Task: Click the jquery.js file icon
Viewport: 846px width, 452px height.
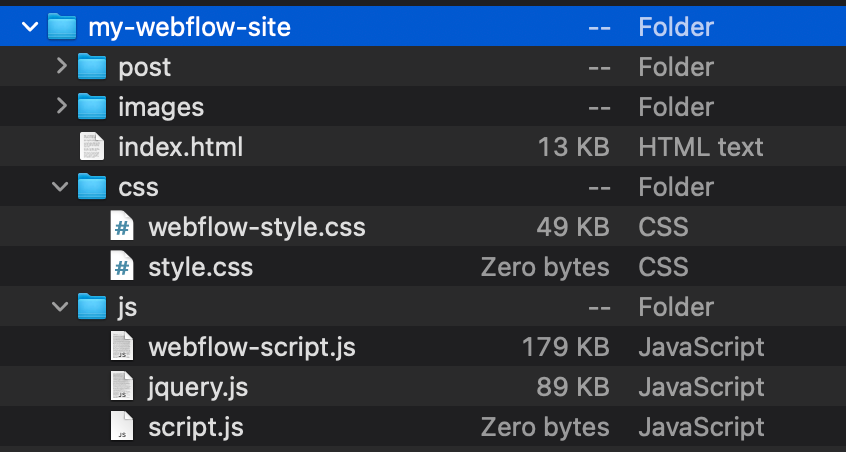Action: [122, 386]
